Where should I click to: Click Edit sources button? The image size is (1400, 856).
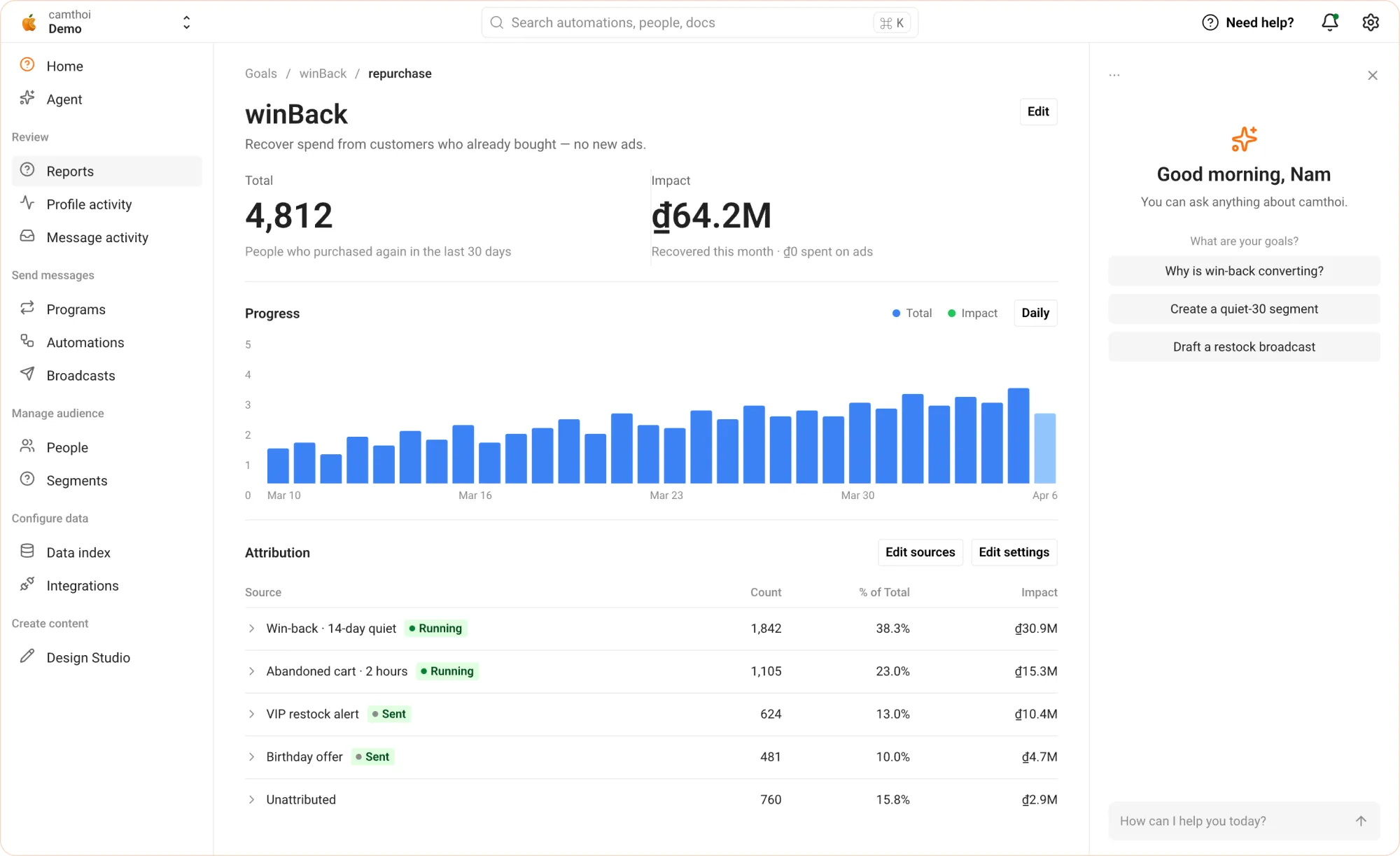pos(920,552)
